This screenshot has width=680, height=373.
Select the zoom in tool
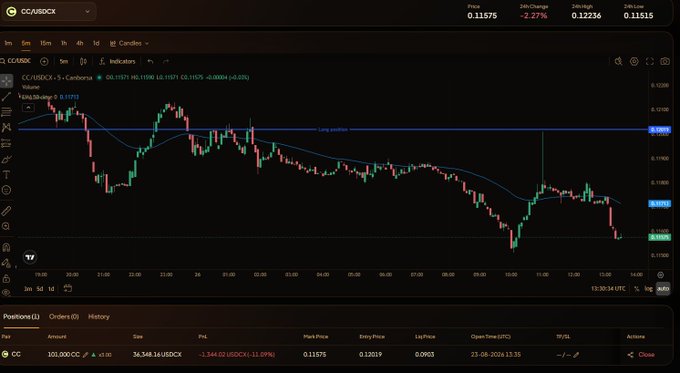tap(7, 226)
